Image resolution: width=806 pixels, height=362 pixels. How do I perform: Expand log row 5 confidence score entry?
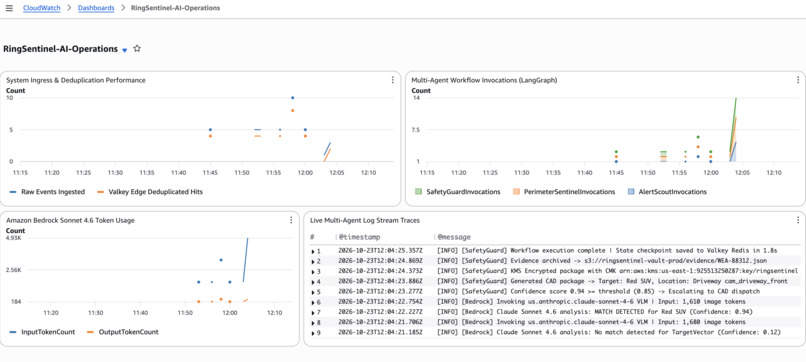tap(313, 292)
